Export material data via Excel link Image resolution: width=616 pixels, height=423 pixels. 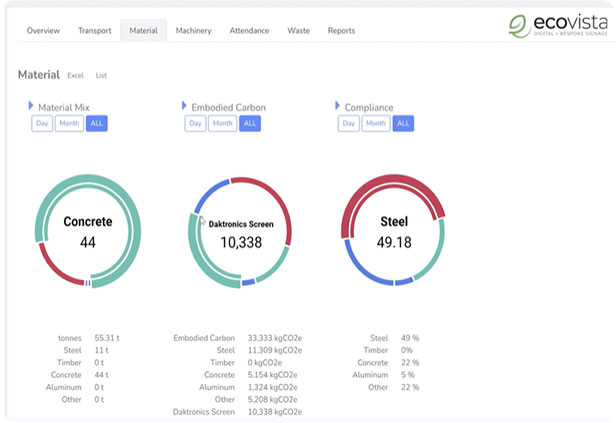(x=76, y=75)
